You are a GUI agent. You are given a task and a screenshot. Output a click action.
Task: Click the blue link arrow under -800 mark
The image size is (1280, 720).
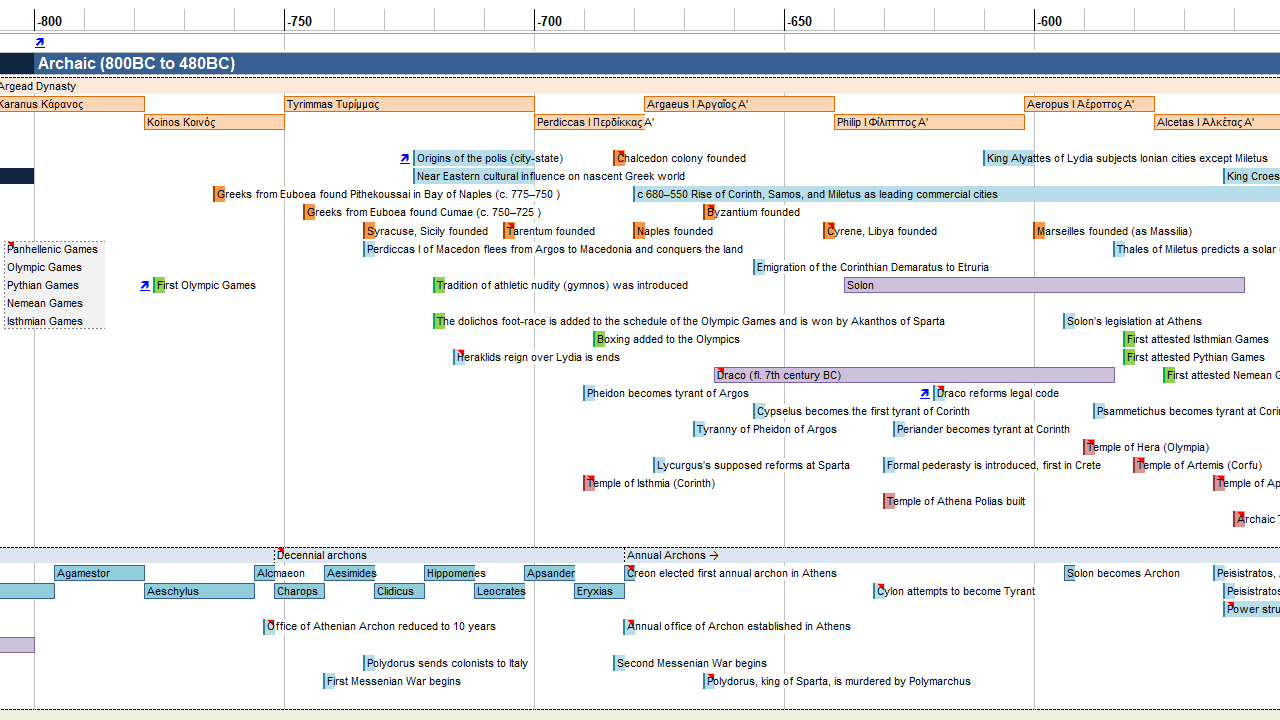coord(40,43)
